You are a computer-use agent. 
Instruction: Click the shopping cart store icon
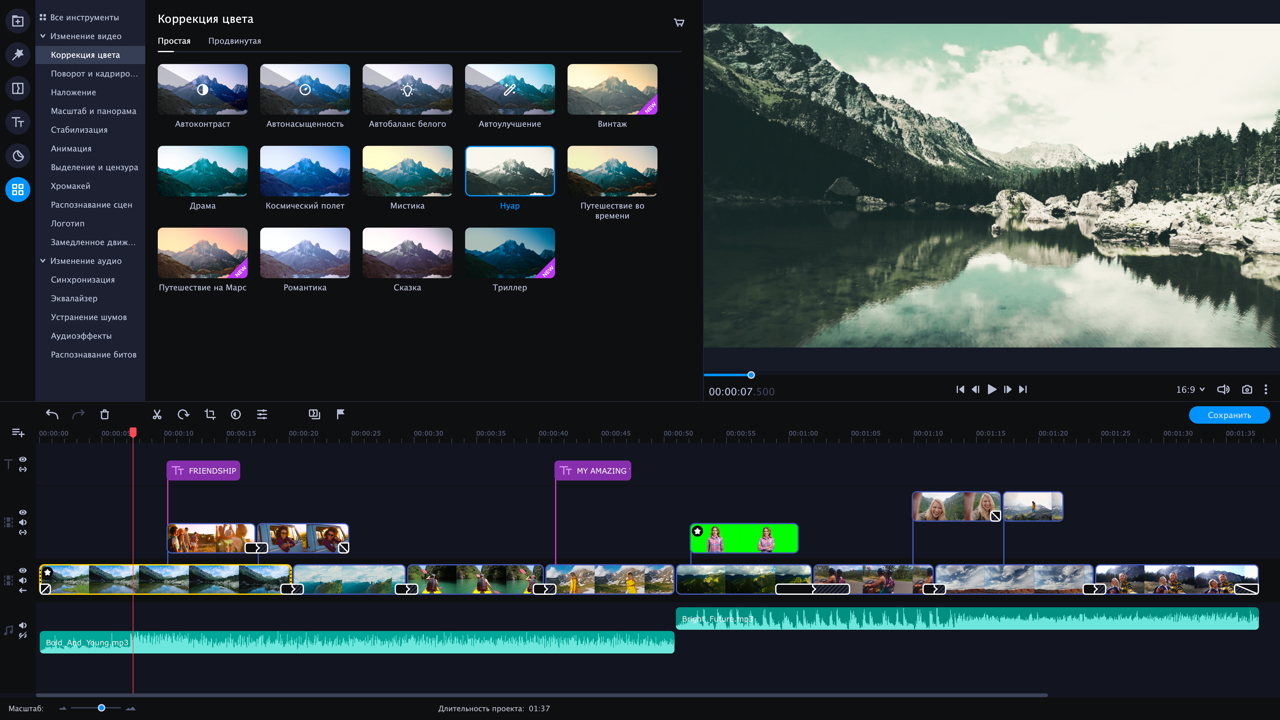679,22
